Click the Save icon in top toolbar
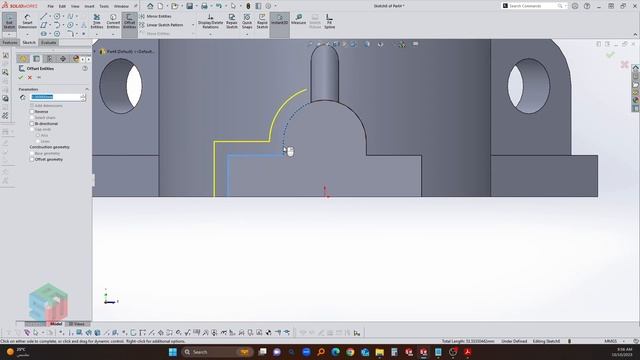The image size is (640, 360). [x=189, y=6]
